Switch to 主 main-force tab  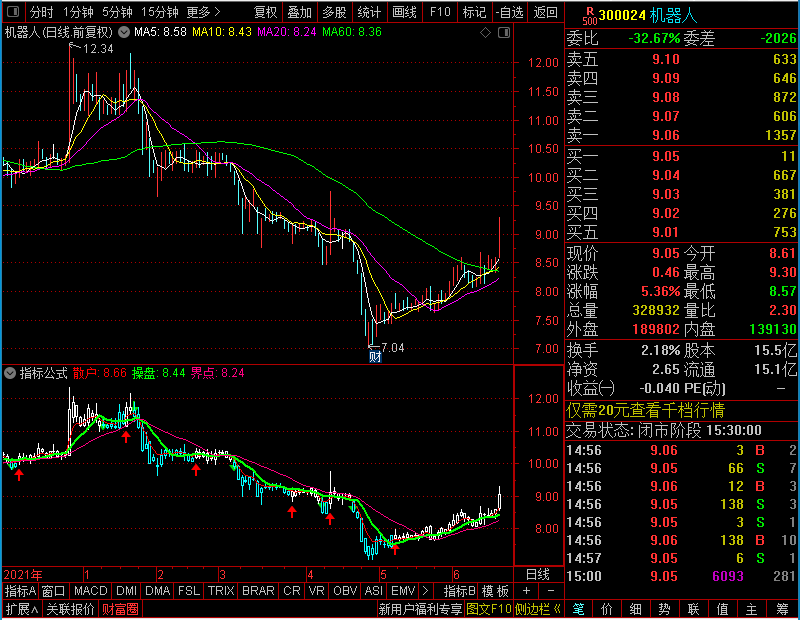click(752, 609)
